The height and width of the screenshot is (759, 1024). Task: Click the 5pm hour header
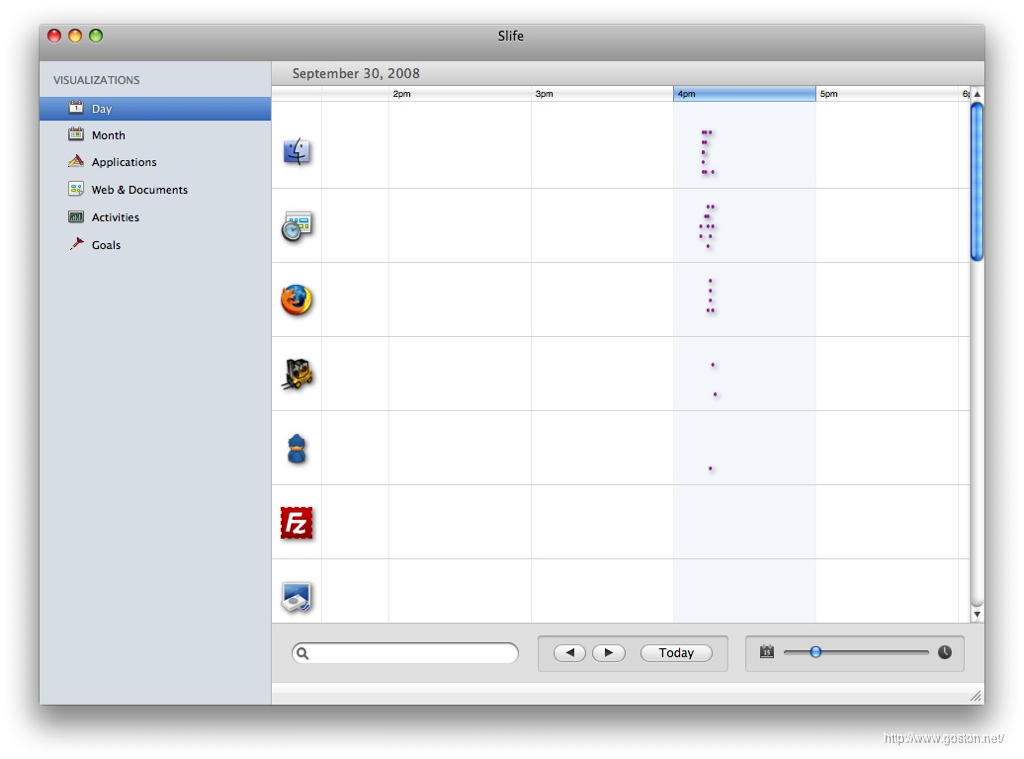pos(887,93)
